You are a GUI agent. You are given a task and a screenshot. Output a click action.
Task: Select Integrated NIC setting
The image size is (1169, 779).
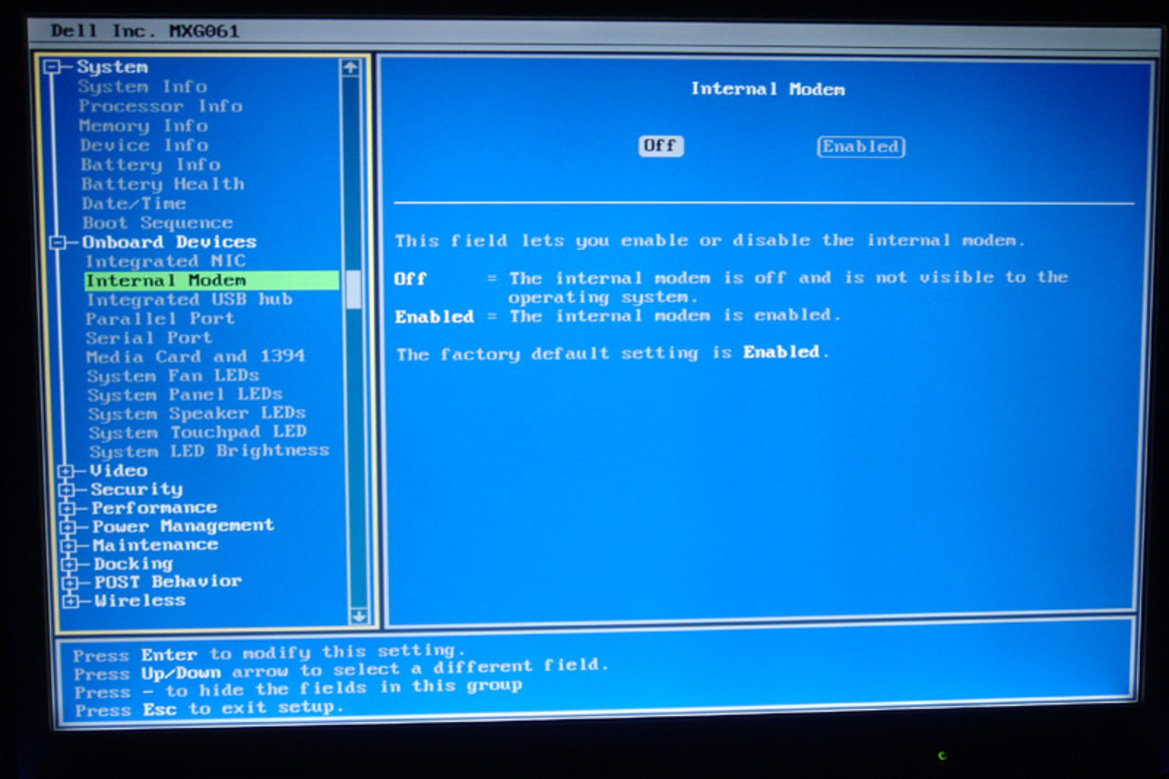[166, 261]
